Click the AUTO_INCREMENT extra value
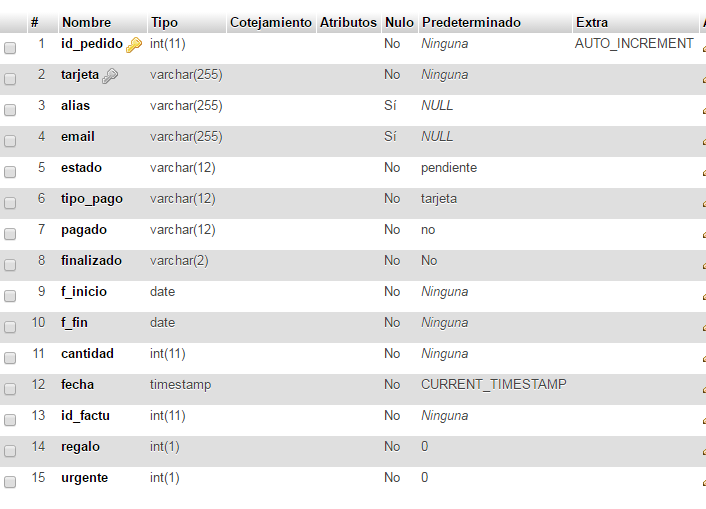This screenshot has width=706, height=509. 634,43
